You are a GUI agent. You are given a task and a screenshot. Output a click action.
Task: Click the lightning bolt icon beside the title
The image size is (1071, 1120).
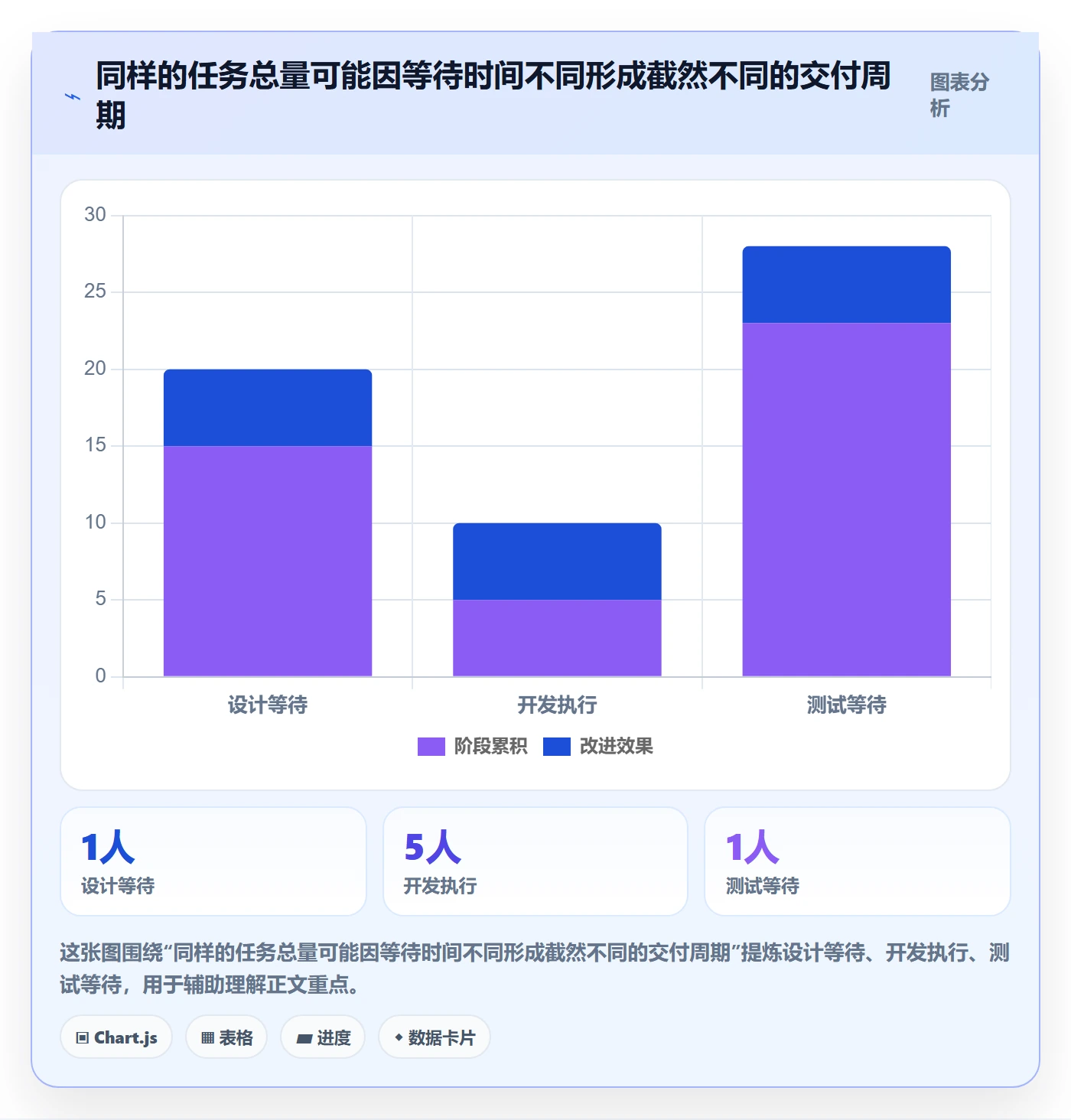coord(73,97)
